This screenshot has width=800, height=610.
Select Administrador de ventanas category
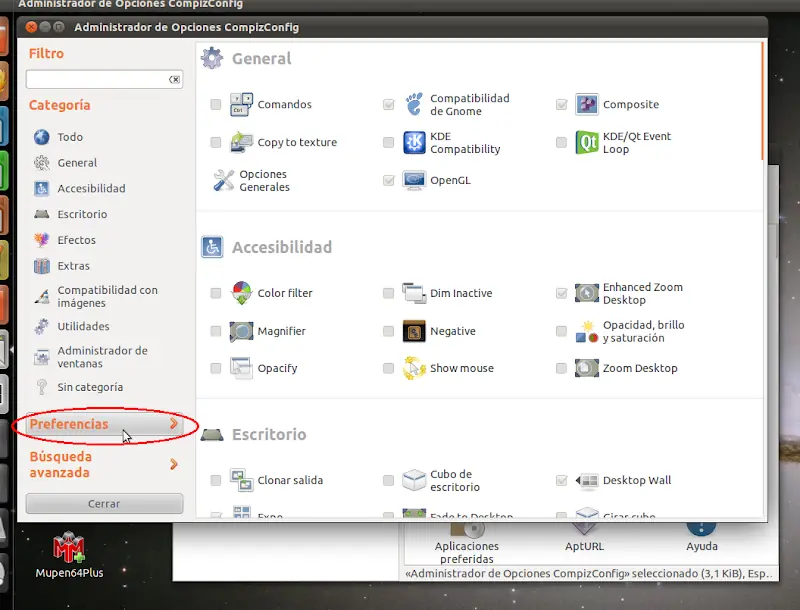102,357
